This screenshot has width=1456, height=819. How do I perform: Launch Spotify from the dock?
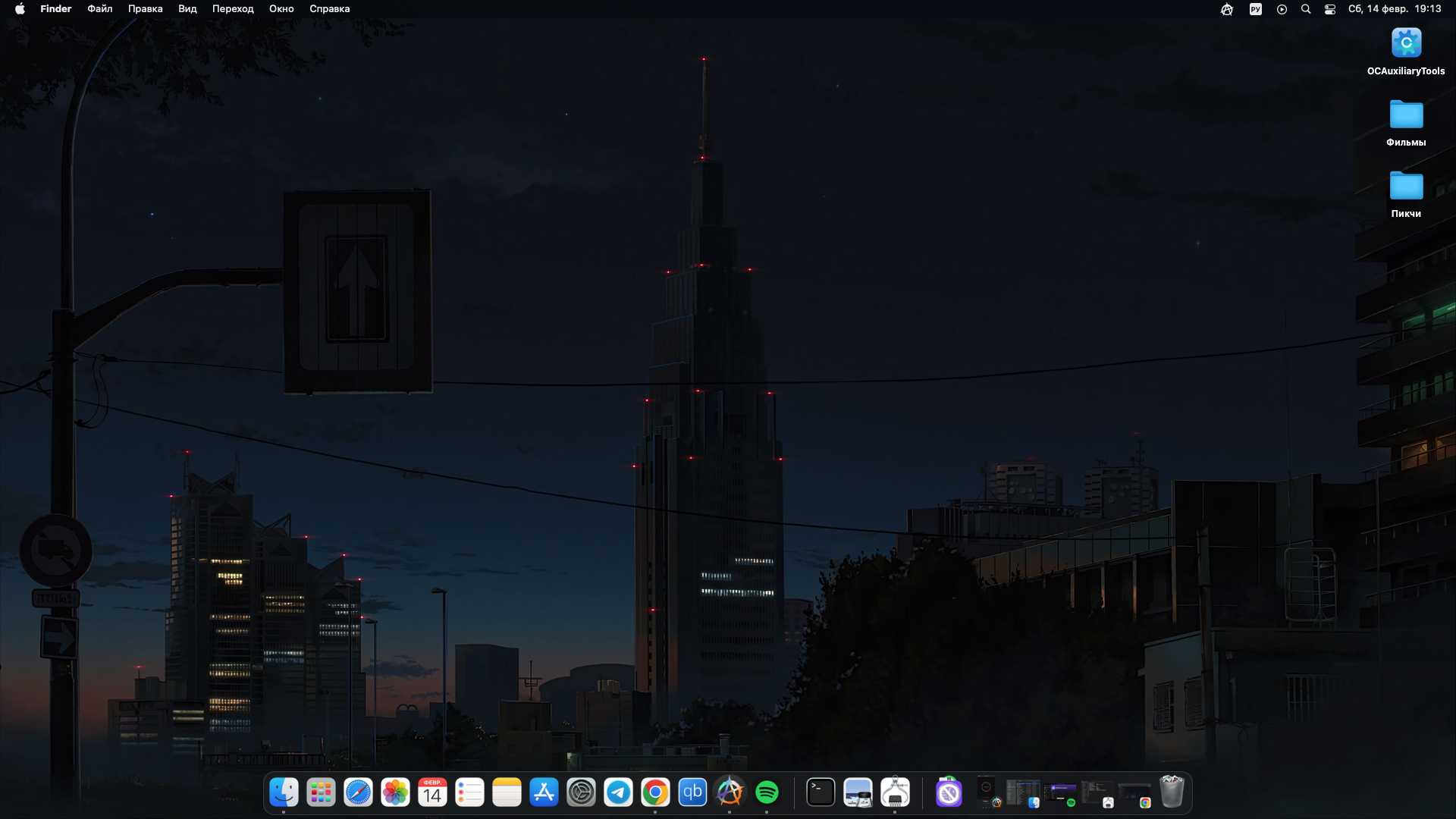tap(767, 792)
